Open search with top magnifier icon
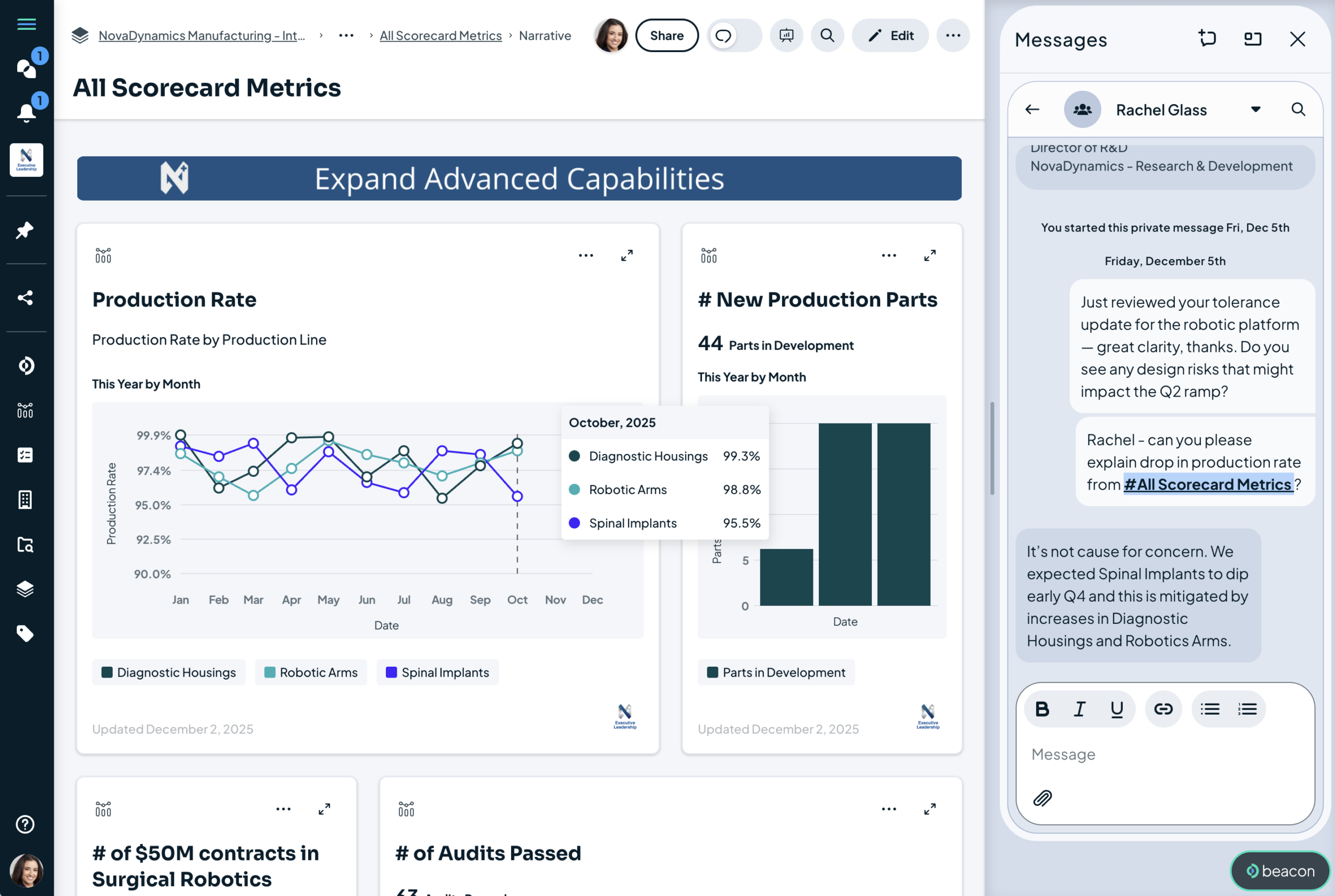This screenshot has height=896, width=1335. [x=827, y=35]
